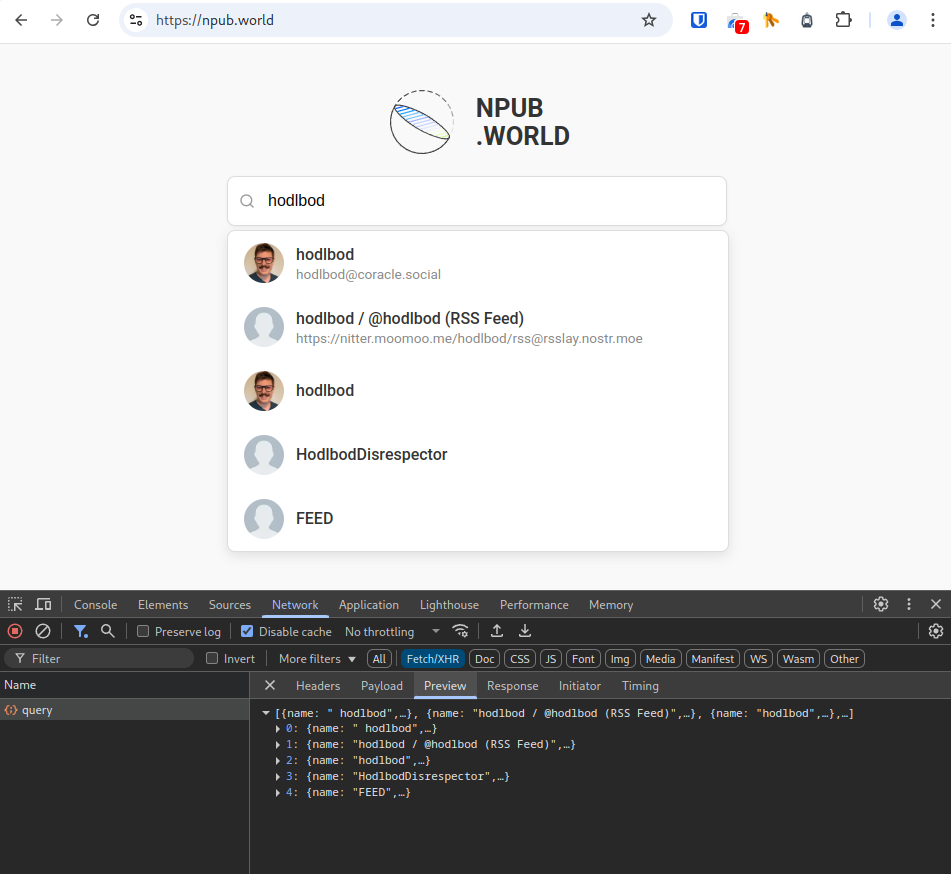Open the Extensions puzzle menu
The width and height of the screenshot is (951, 874).
point(843,20)
